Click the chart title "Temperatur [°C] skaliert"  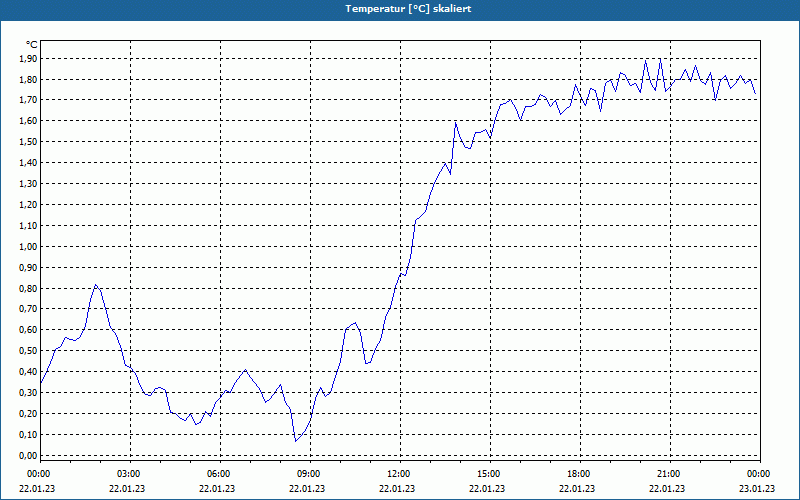[408, 9]
